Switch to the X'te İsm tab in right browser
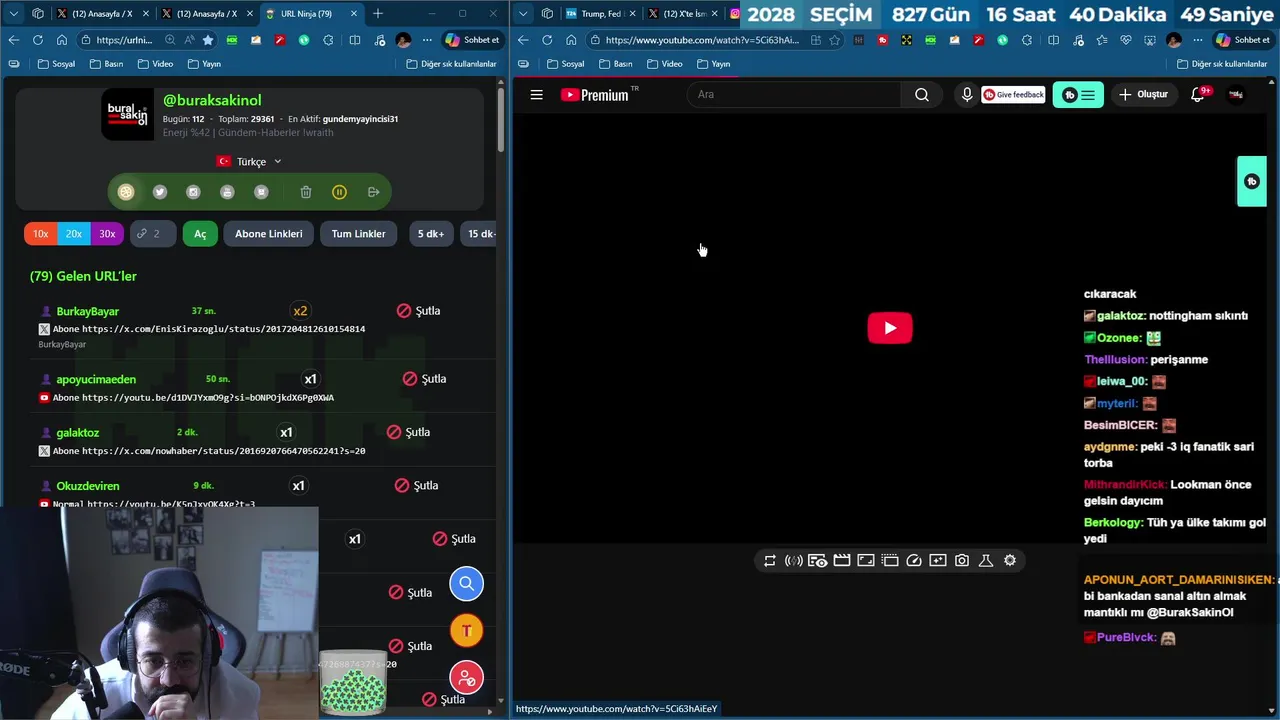 (x=683, y=14)
